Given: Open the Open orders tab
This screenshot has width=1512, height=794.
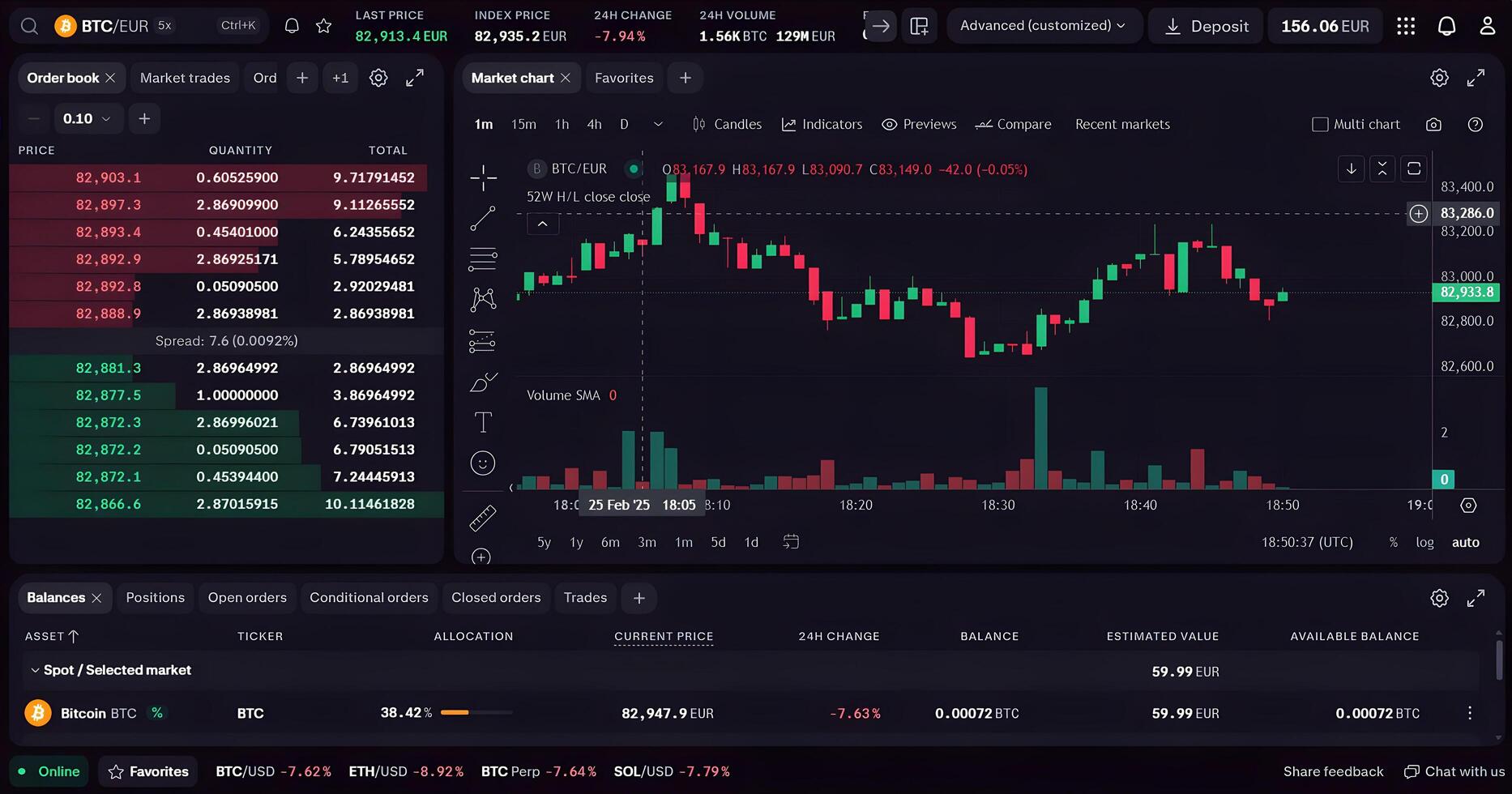Looking at the screenshot, I should (247, 598).
